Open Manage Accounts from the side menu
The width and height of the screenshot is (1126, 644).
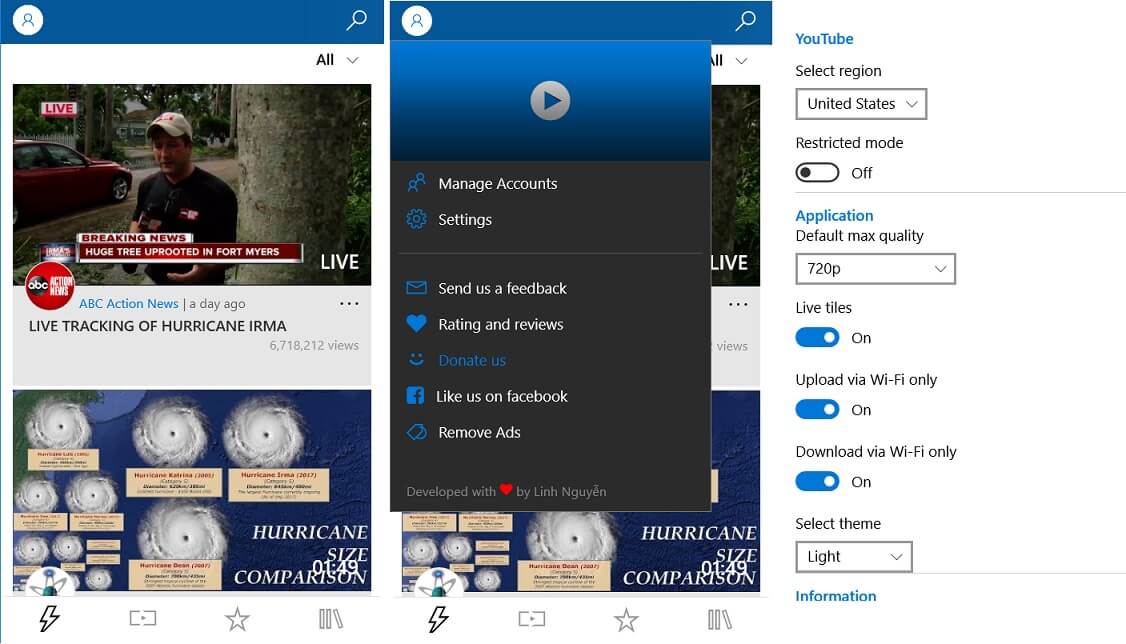(x=551, y=183)
